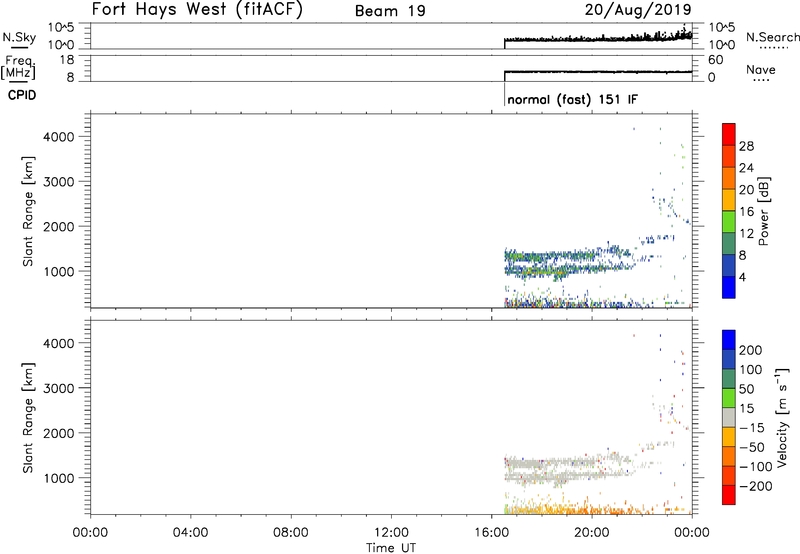Click the date '20/Aug/2019'

[x=638, y=10]
